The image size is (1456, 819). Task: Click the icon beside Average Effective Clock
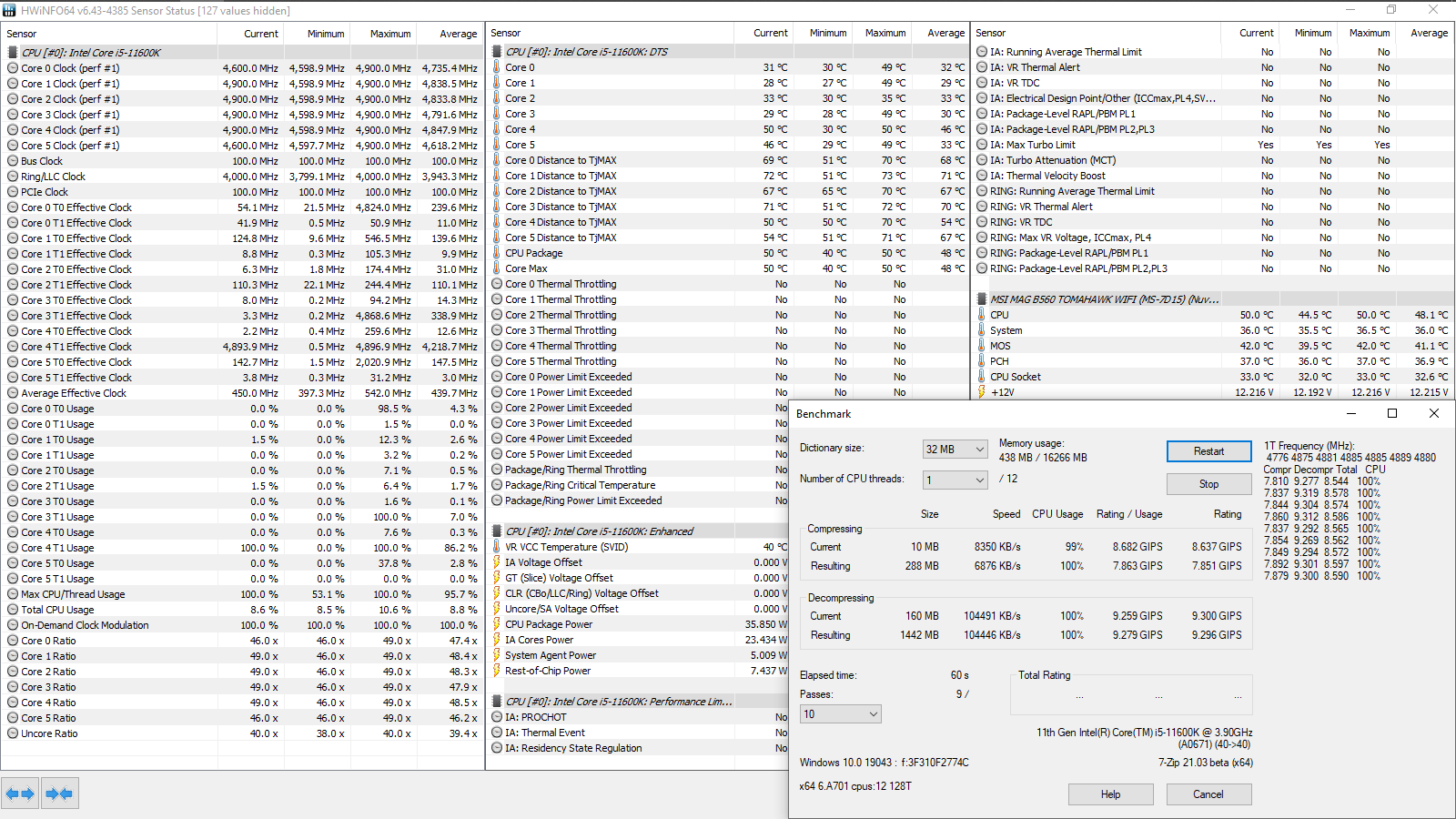tap(13, 393)
